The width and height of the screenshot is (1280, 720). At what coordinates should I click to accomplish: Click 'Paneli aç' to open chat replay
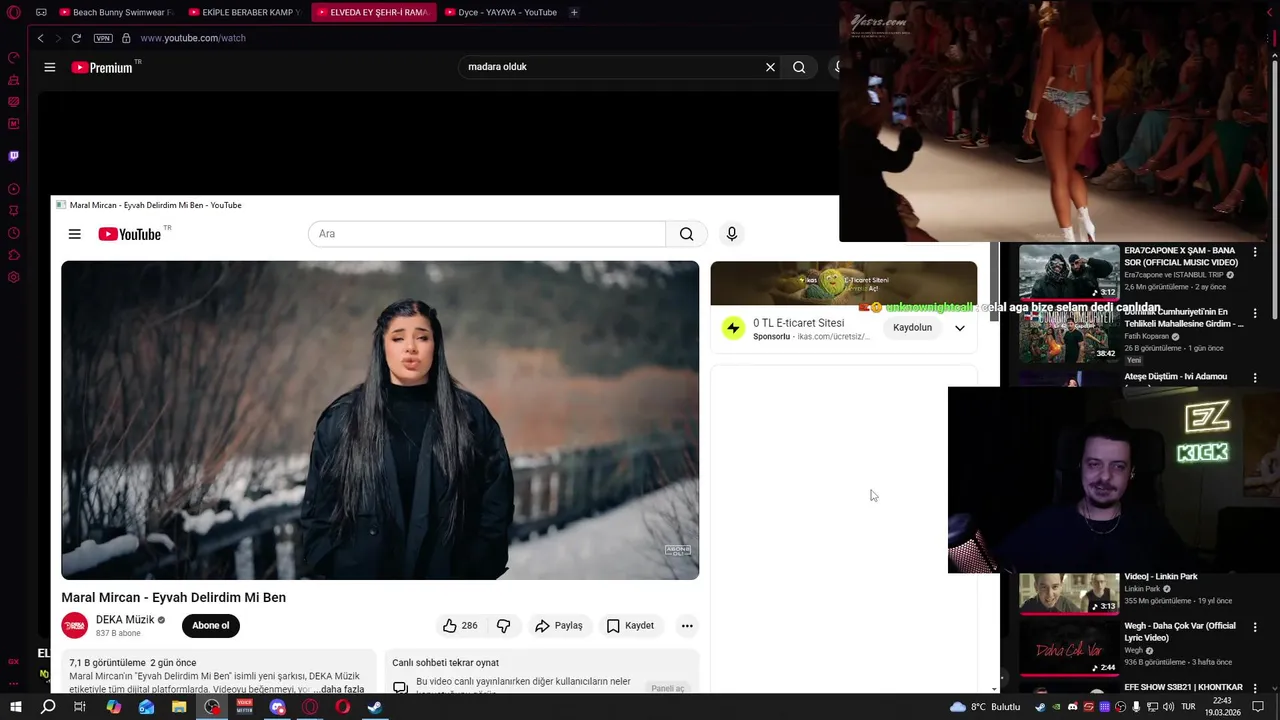click(x=667, y=688)
